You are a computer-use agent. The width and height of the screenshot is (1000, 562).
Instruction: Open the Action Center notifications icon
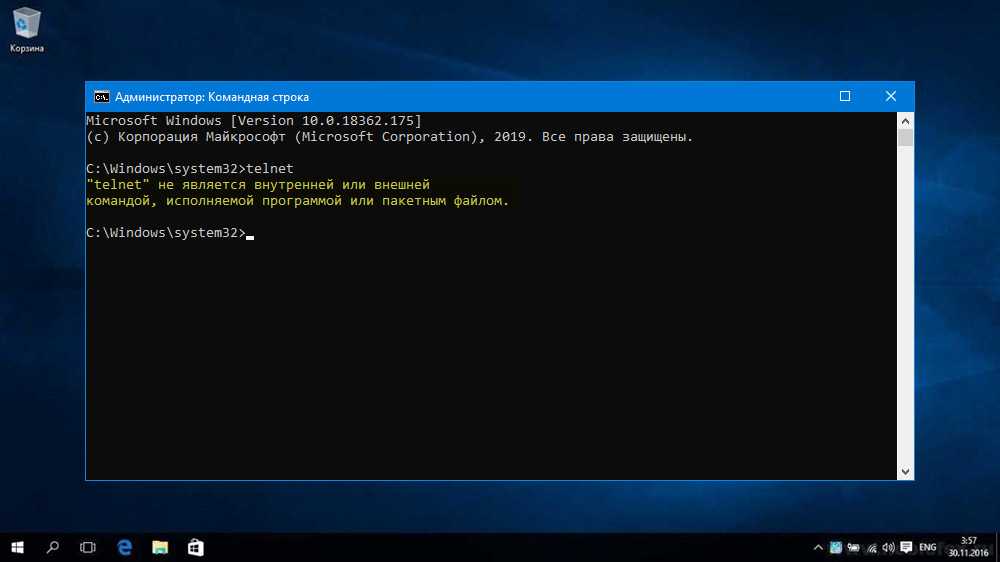(906, 548)
